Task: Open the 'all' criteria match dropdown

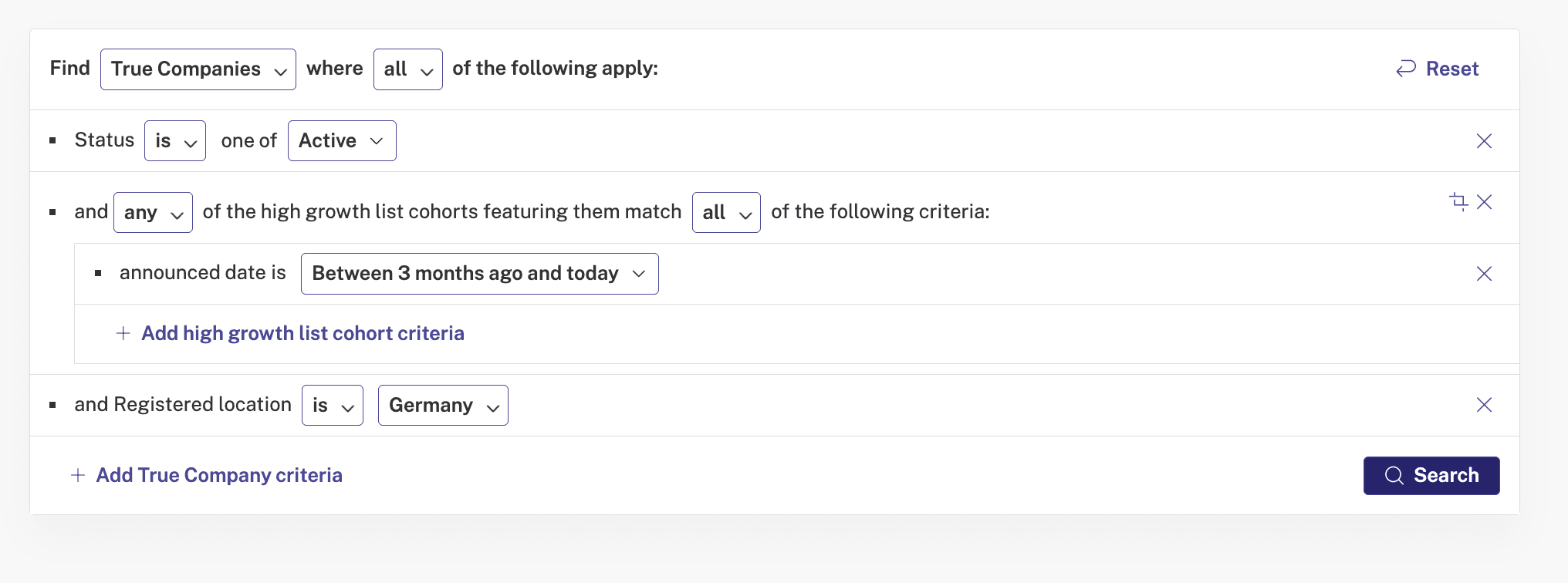Action: click(x=726, y=212)
